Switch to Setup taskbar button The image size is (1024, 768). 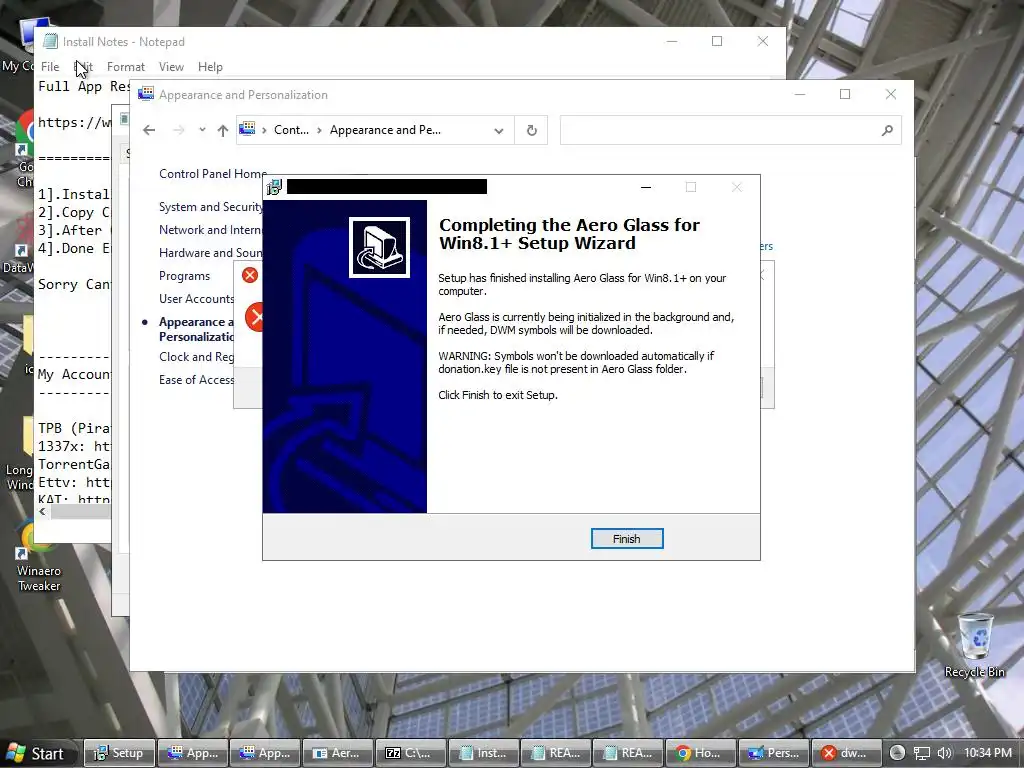(x=120, y=753)
